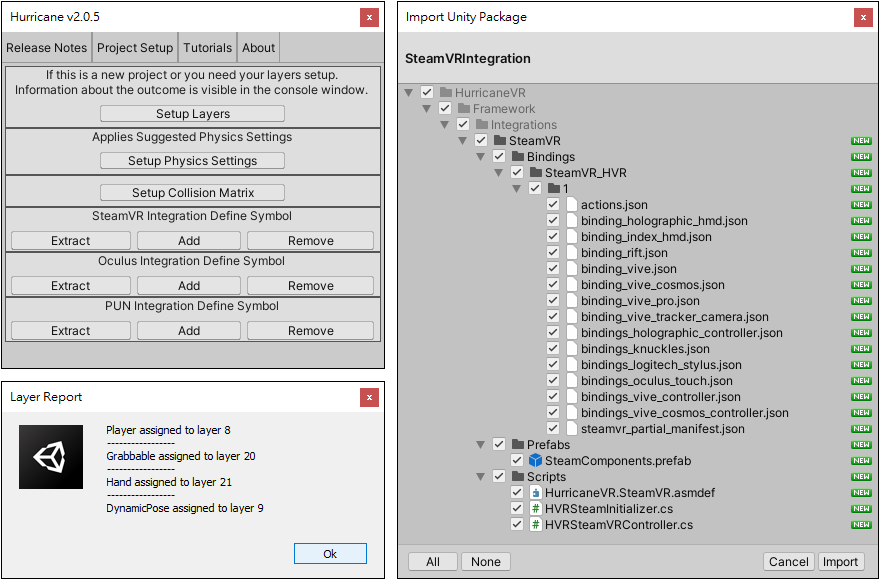Click the folder icon named 1
The width and height of the screenshot is (880, 580).
pos(554,189)
